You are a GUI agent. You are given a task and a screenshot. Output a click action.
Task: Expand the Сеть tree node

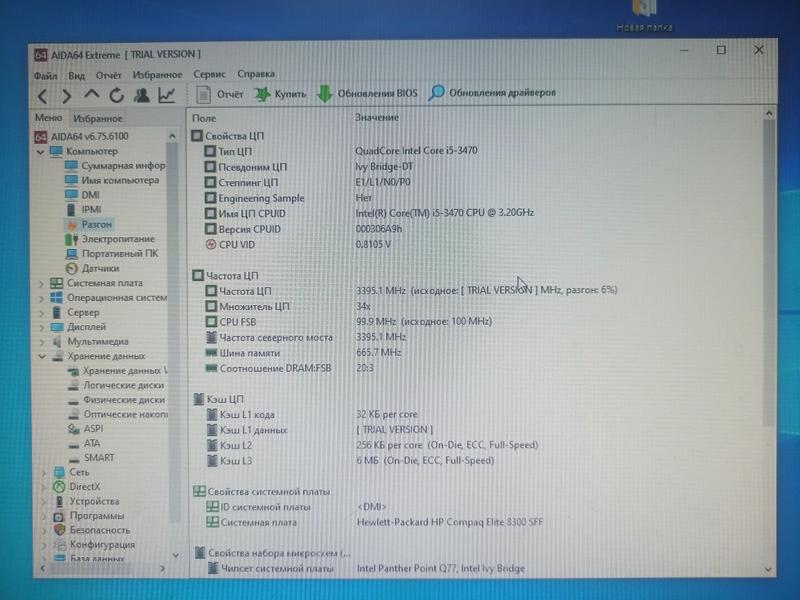pyautogui.click(x=43, y=473)
